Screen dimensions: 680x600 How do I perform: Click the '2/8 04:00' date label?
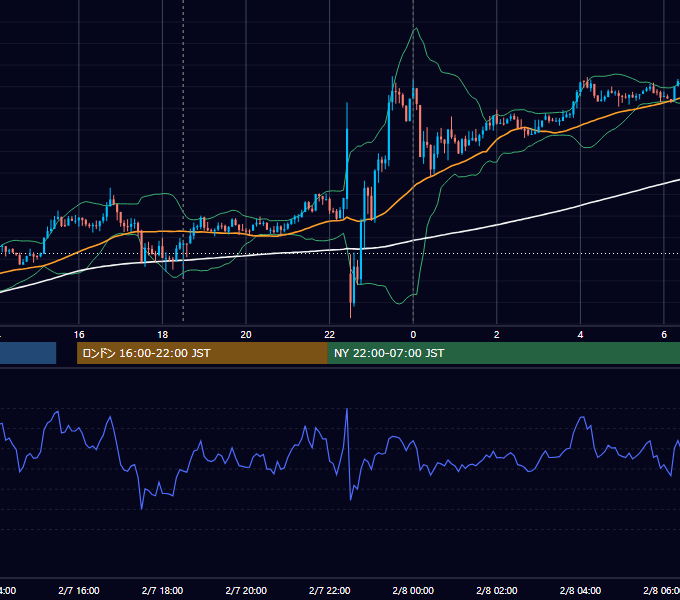tap(580, 590)
